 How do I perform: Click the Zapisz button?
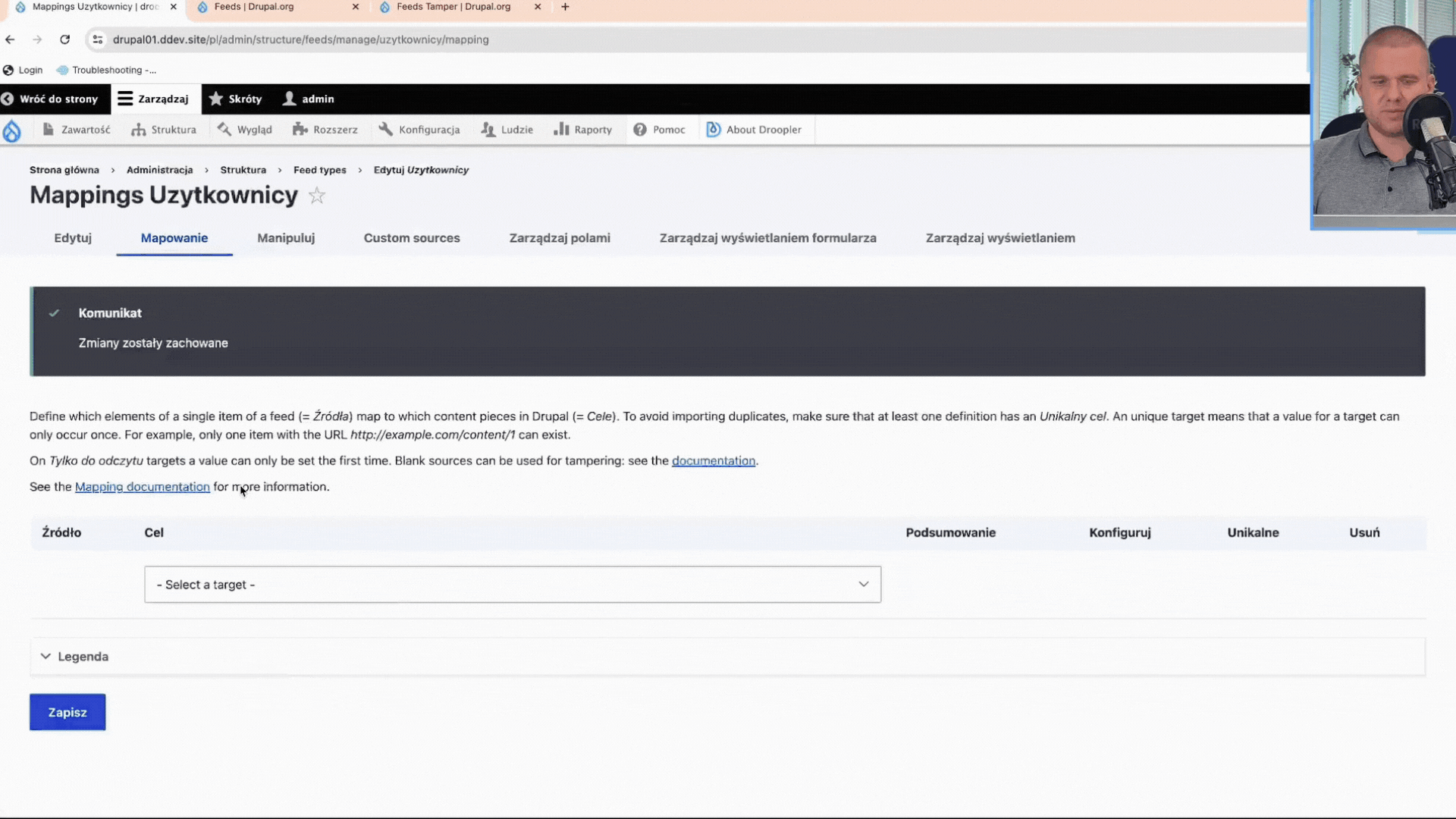click(x=67, y=712)
